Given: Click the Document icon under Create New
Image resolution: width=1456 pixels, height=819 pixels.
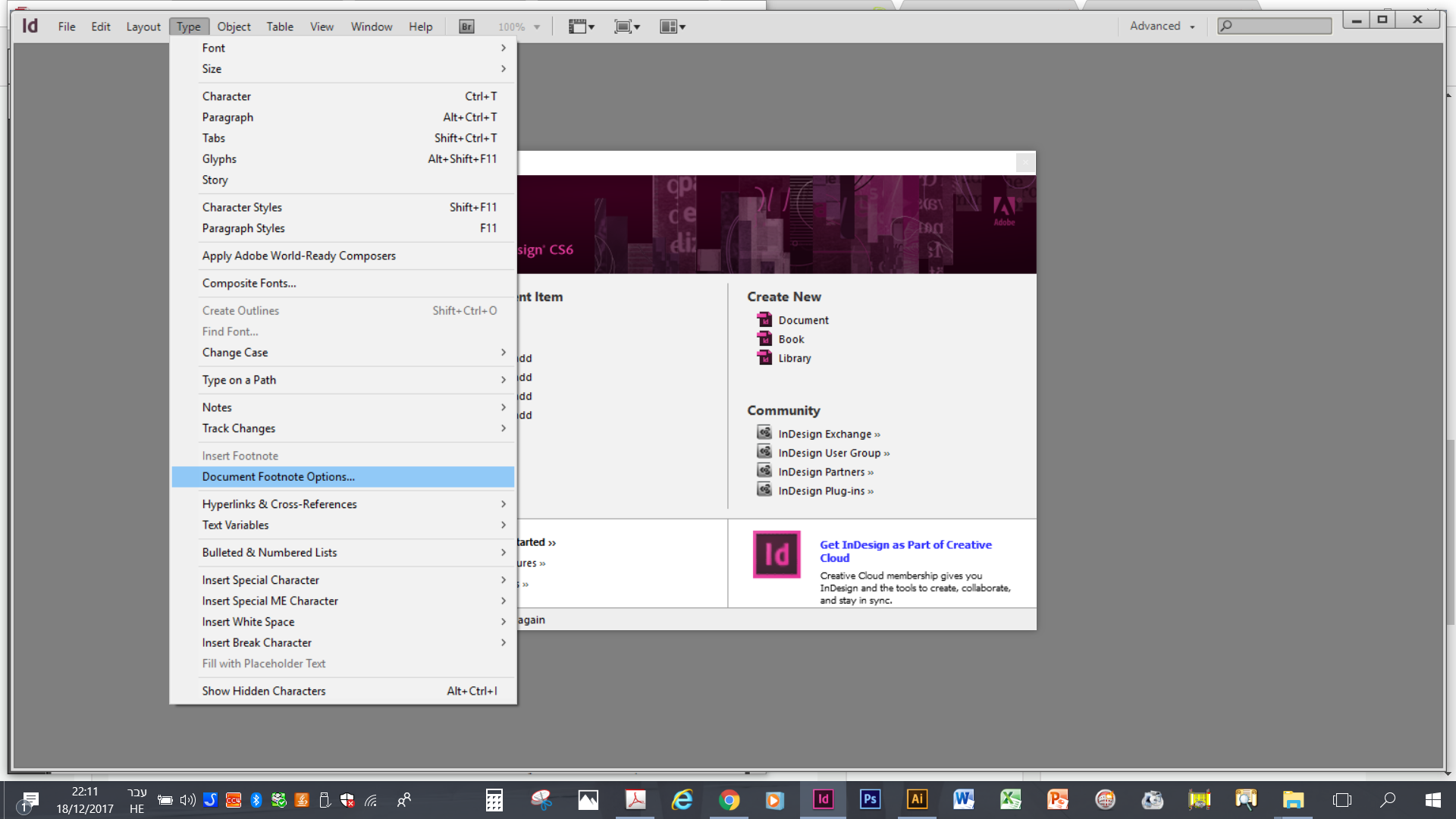Looking at the screenshot, I should click(764, 319).
